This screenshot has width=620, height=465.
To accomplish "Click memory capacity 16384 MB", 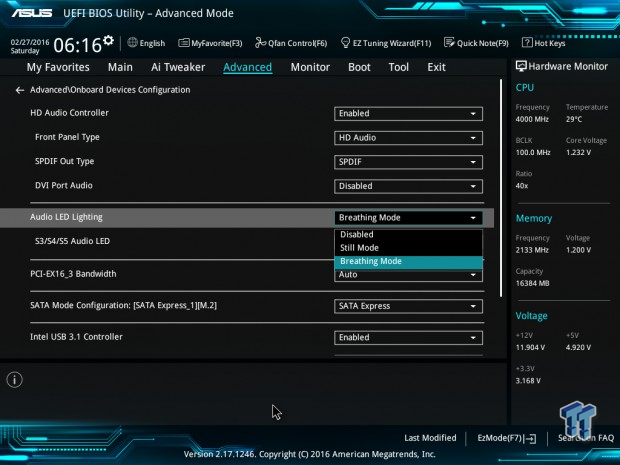I will click(532, 283).
